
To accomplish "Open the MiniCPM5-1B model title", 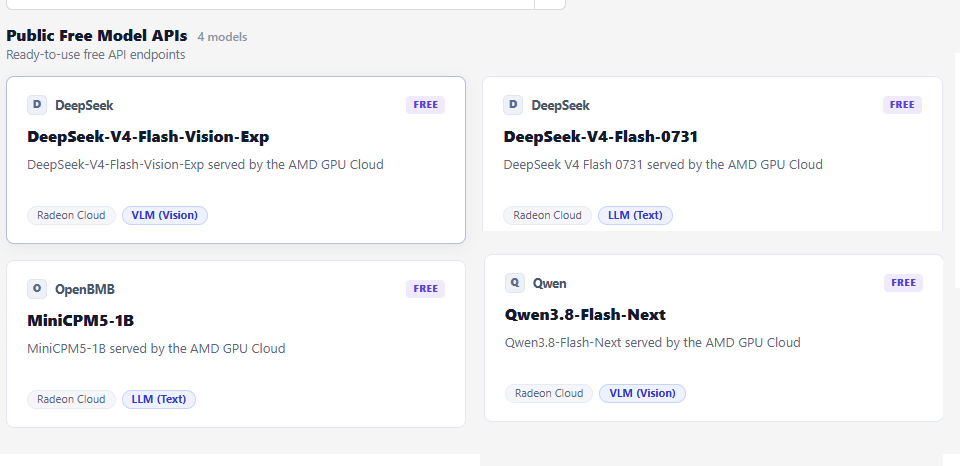I will pyautogui.click(x=81, y=320).
